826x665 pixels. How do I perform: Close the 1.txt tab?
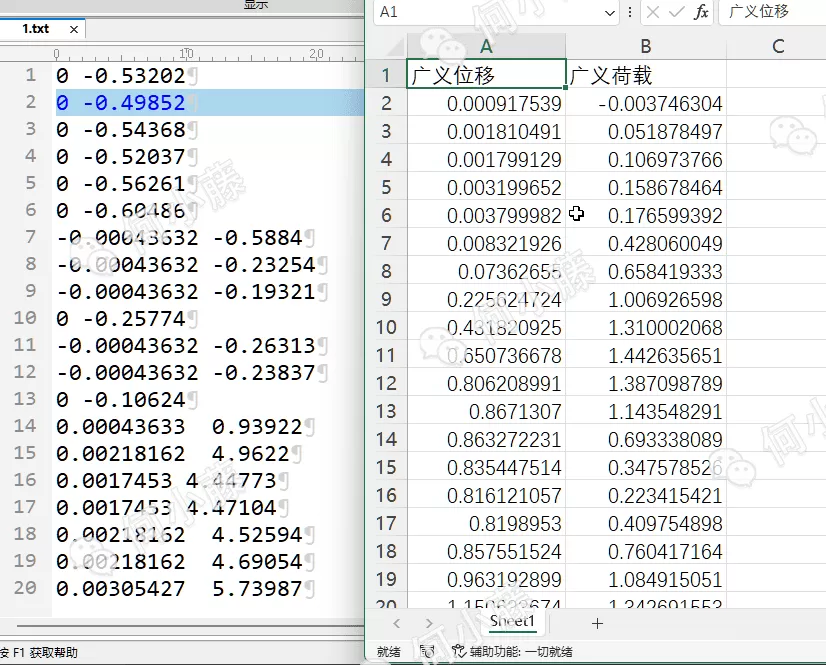coord(74,30)
